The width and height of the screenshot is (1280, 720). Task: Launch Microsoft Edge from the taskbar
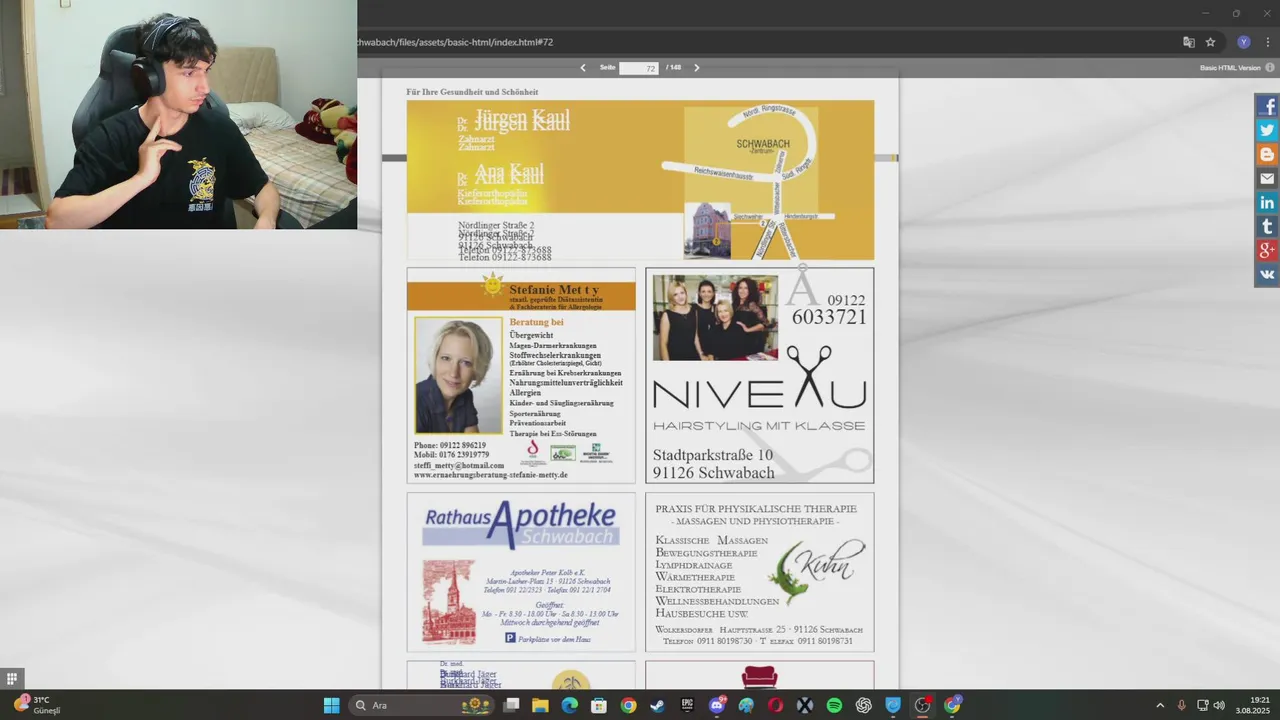[569, 705]
